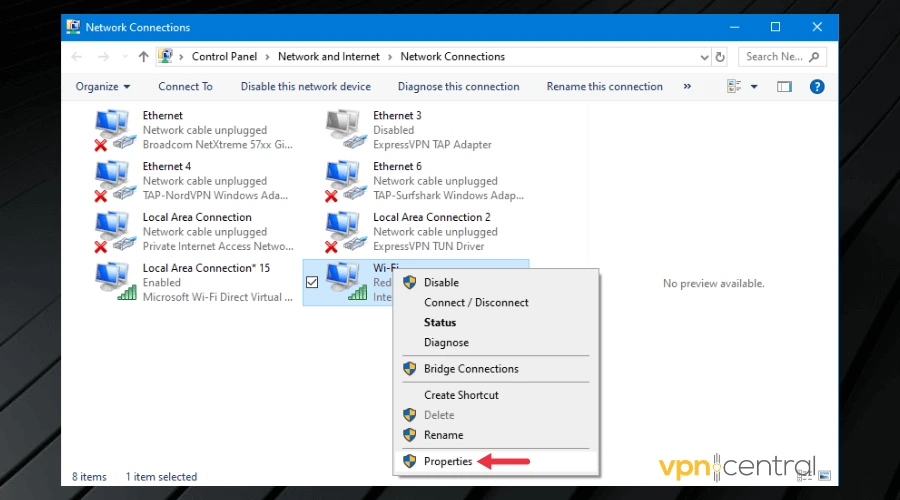Image resolution: width=900 pixels, height=500 pixels.
Task: Select the Ethernet 3 ExpressVPN TAP adapter icon
Action: click(x=346, y=130)
